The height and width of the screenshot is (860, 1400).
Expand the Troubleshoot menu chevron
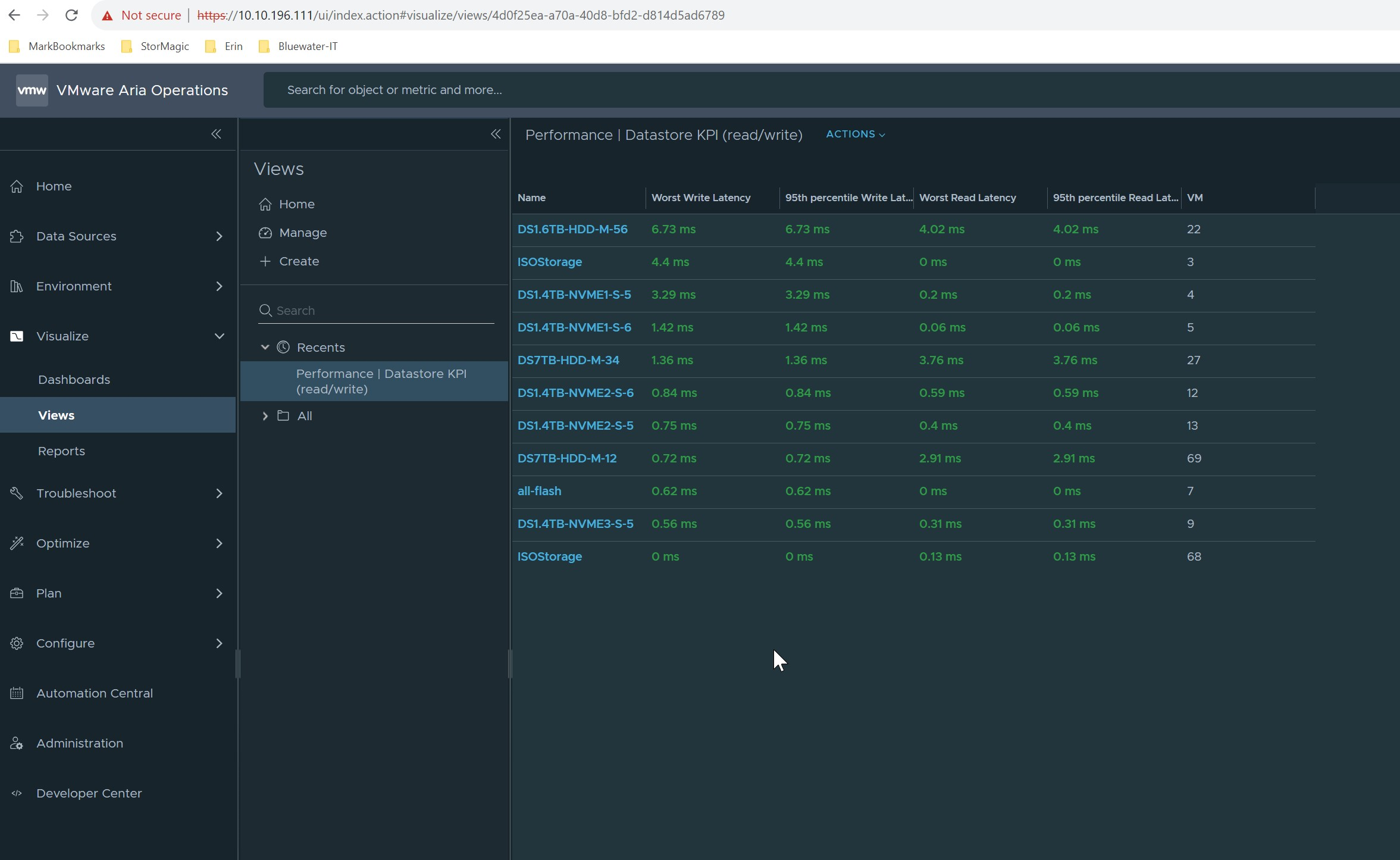tap(219, 493)
